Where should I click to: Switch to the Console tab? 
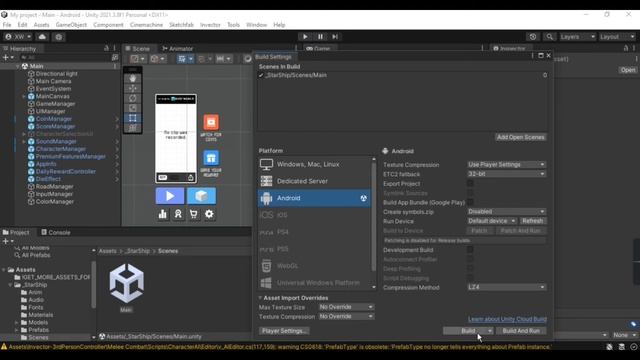coord(56,232)
